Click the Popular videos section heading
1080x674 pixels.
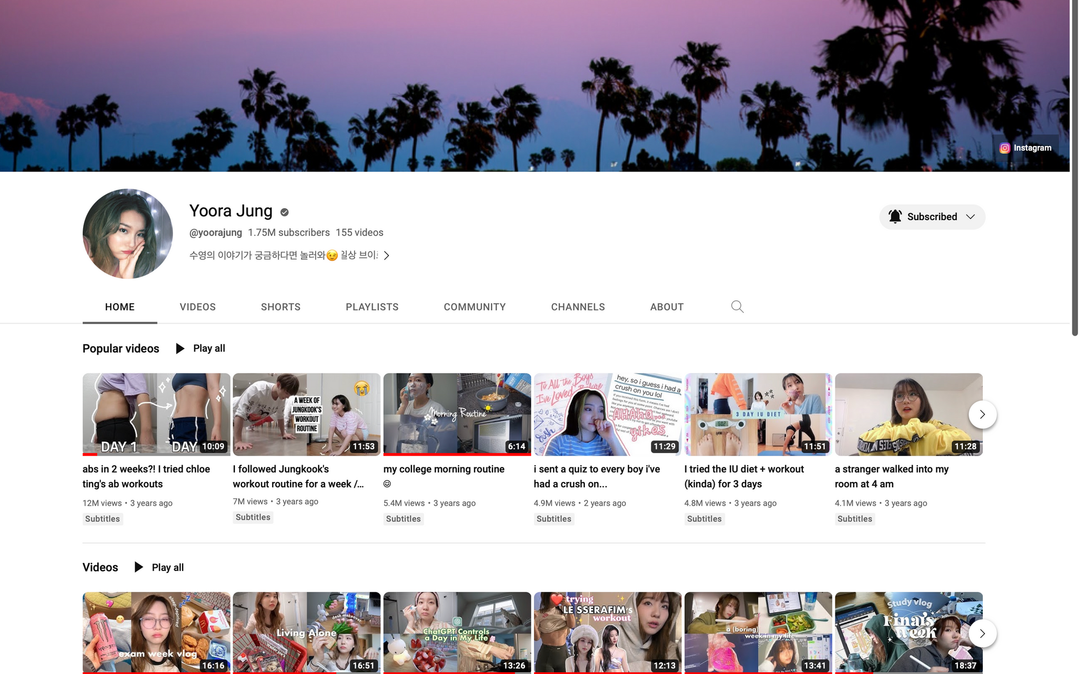pyautogui.click(x=121, y=348)
